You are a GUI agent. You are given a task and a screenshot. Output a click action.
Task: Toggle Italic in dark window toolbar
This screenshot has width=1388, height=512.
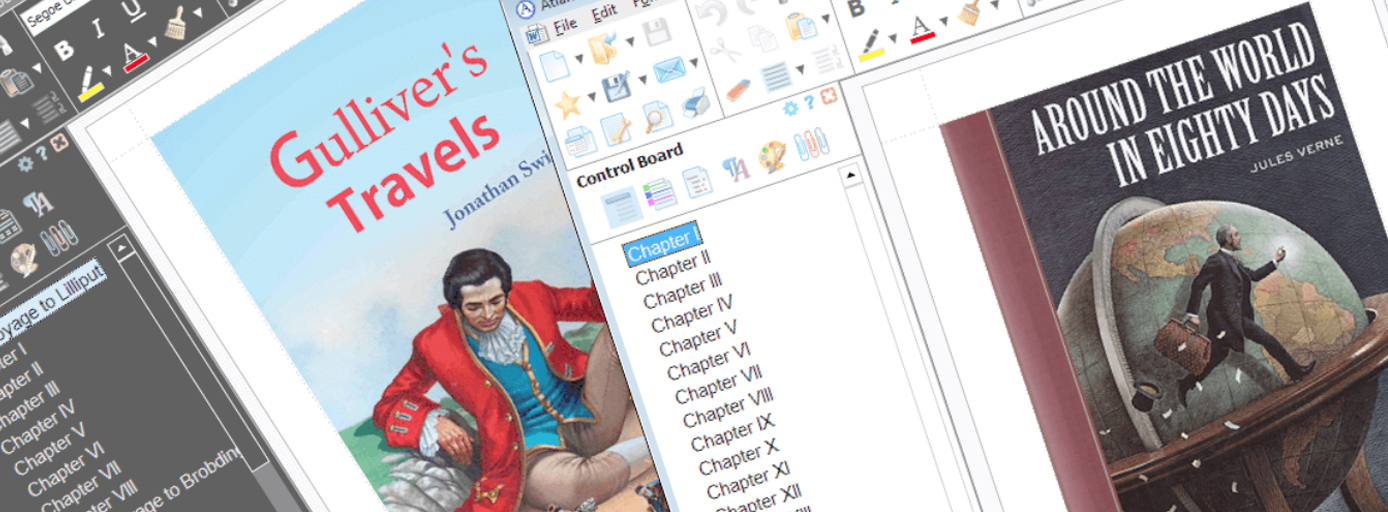99,29
